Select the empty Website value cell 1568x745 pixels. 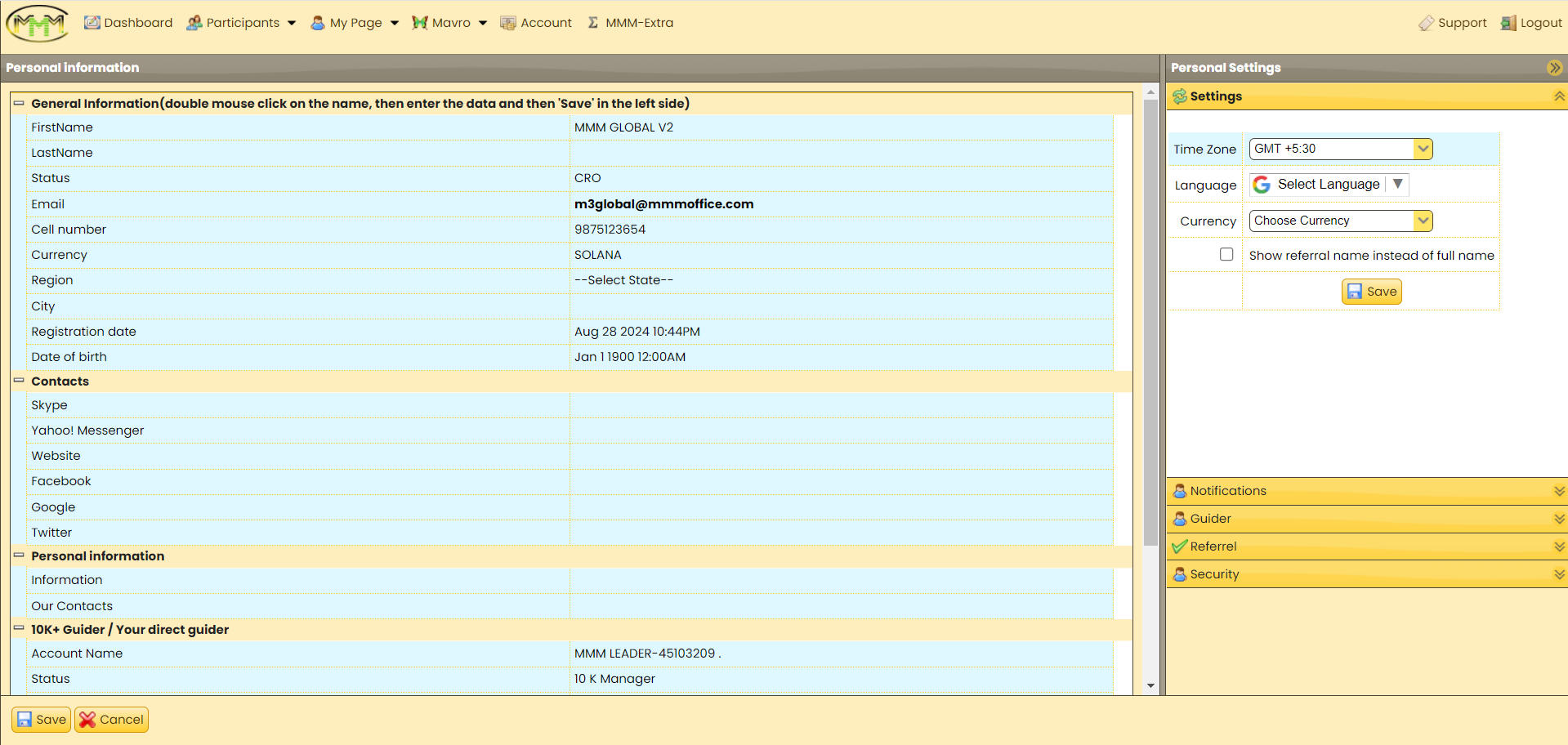coord(842,456)
